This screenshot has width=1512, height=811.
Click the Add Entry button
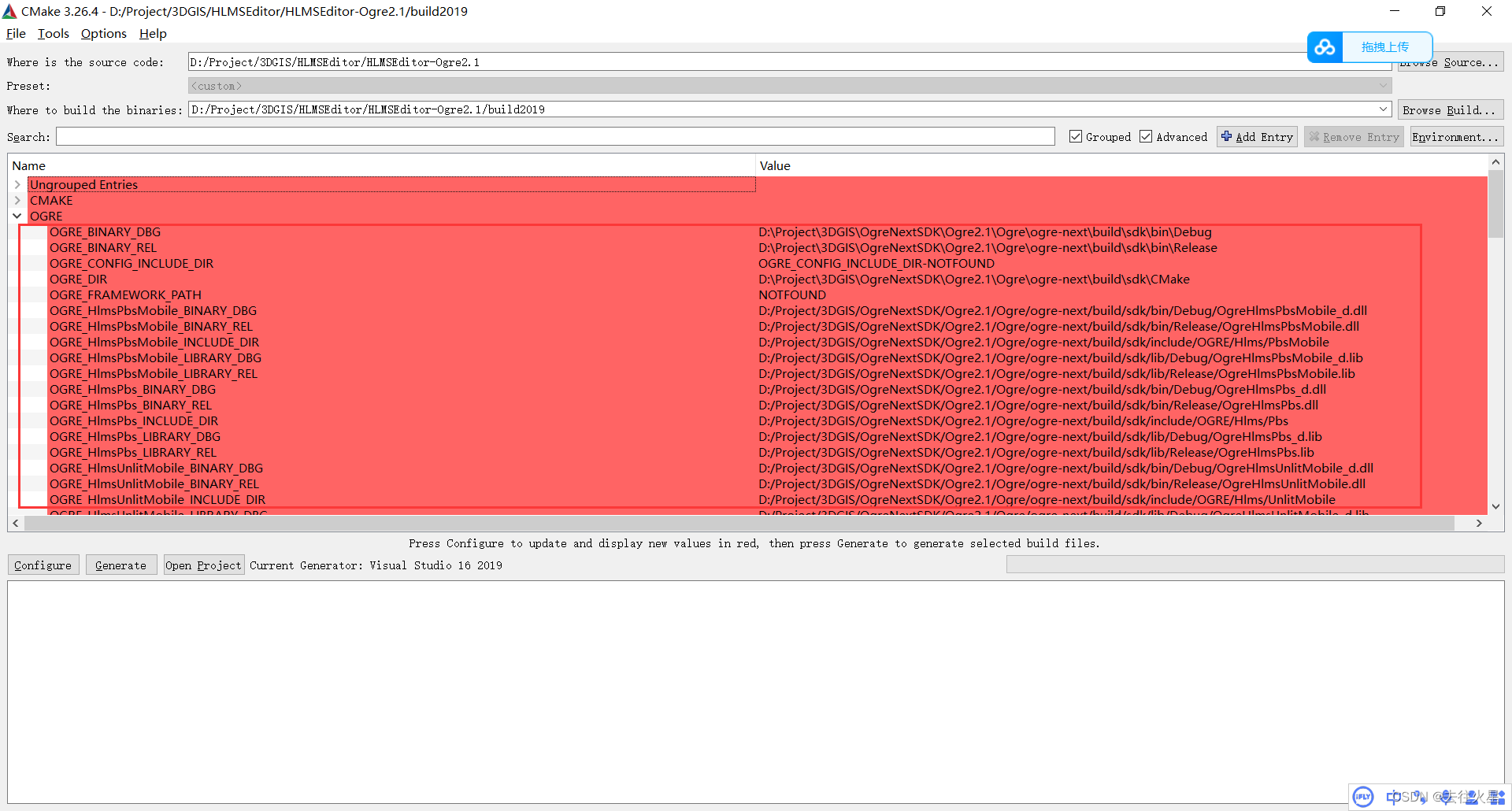[x=1257, y=137]
